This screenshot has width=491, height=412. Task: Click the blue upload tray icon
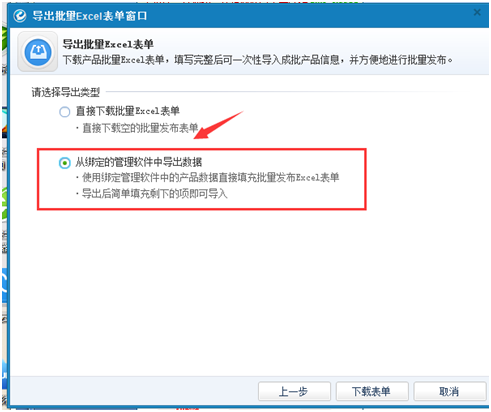tap(38, 52)
